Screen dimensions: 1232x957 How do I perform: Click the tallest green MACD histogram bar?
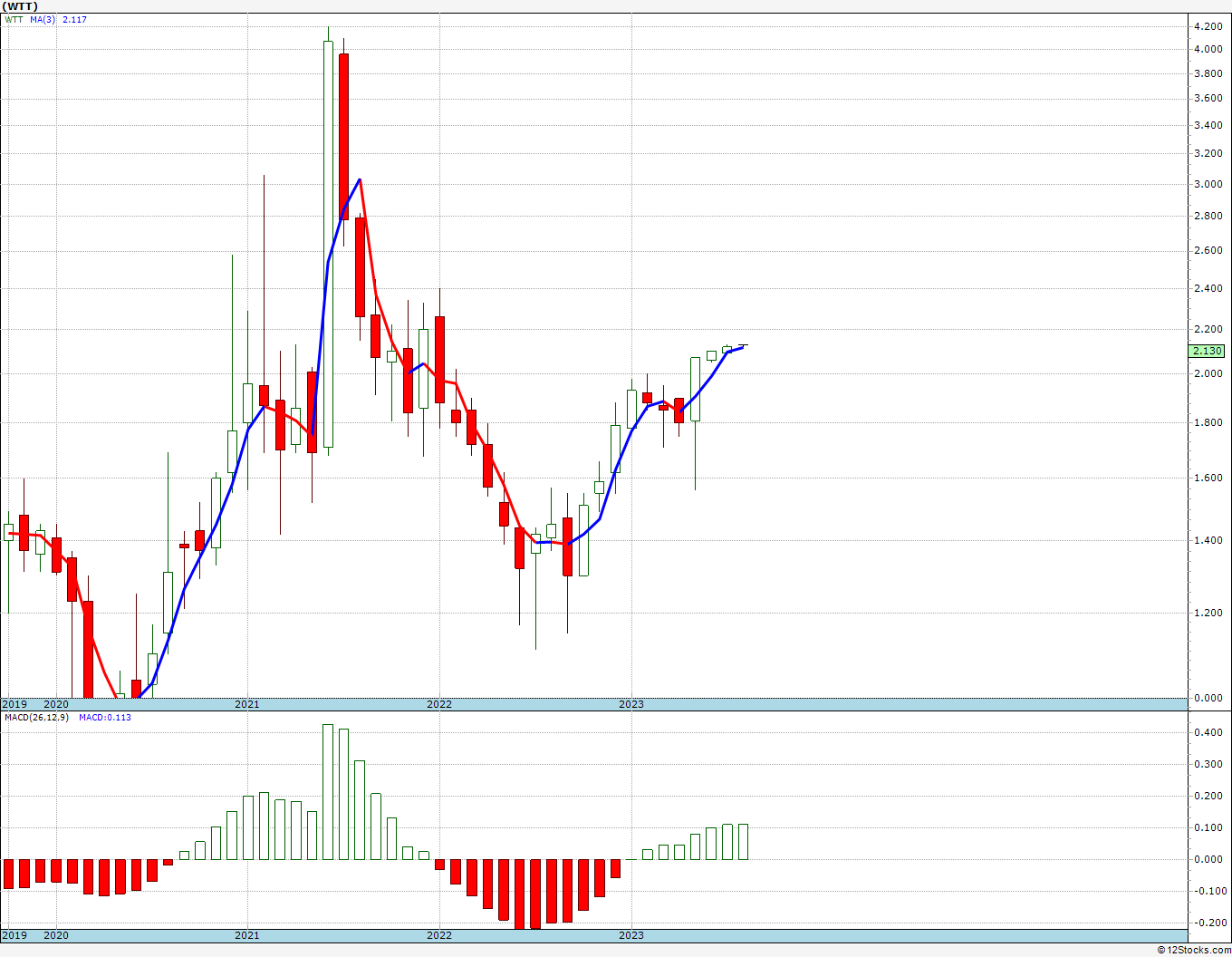(x=328, y=792)
